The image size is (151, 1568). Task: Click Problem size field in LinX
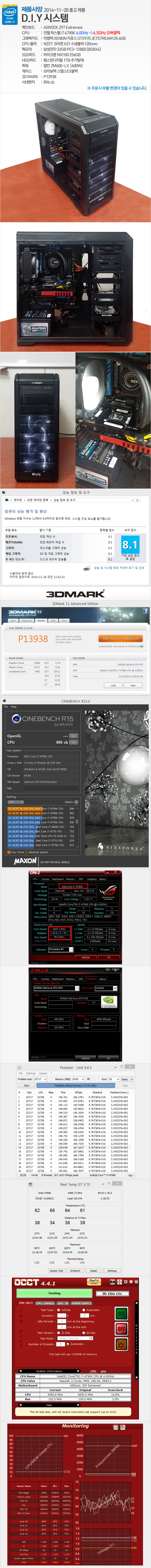click(x=40, y=1079)
